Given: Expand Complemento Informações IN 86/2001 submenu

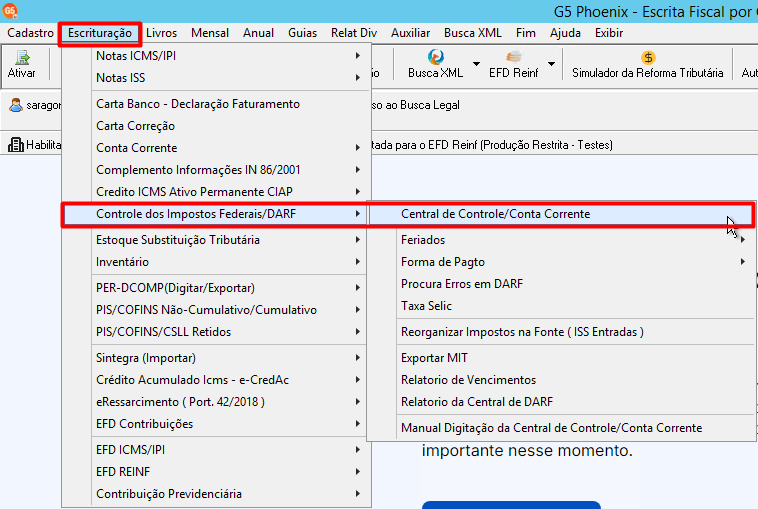Looking at the screenshot, I should pyautogui.click(x=216, y=170).
